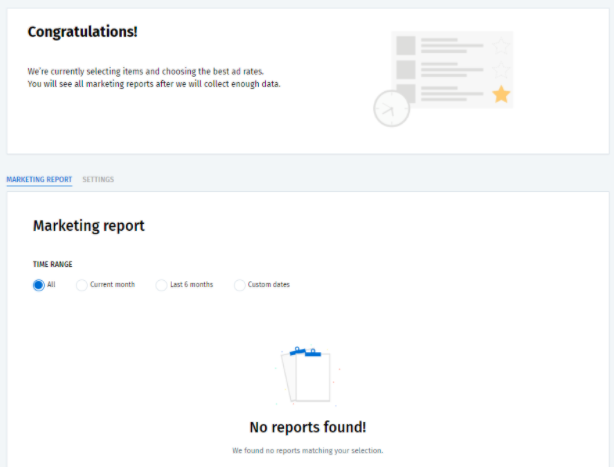This screenshot has width=614, height=467.
Task: Click the No reports found! message
Action: (x=308, y=427)
